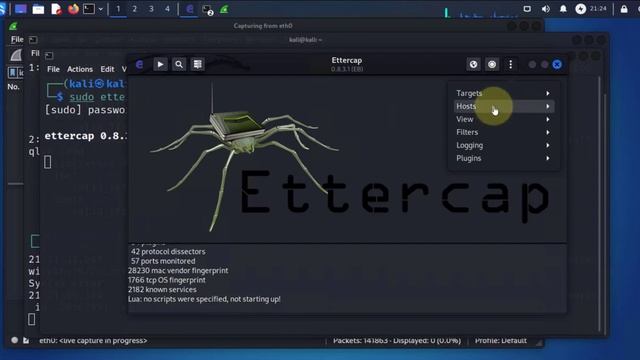The image size is (640, 360).
Task: Switch to workspace 1
Action: 118,9
